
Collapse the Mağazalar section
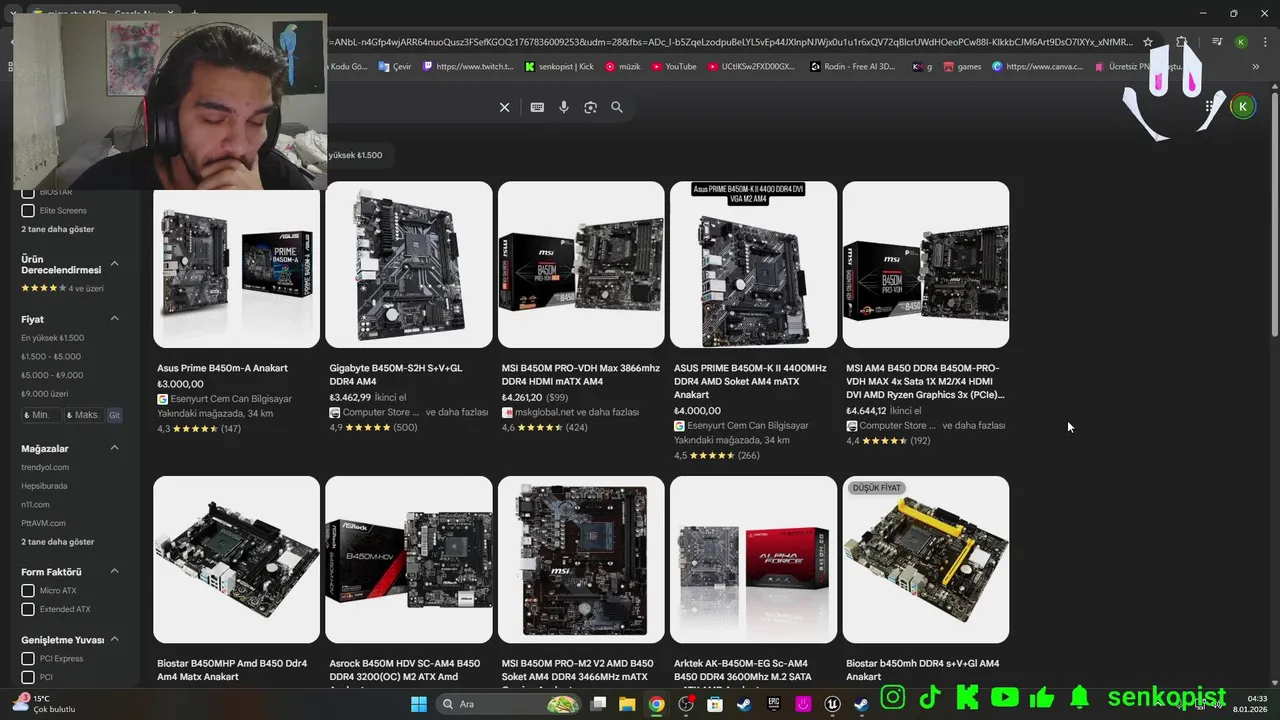pyautogui.click(x=114, y=448)
